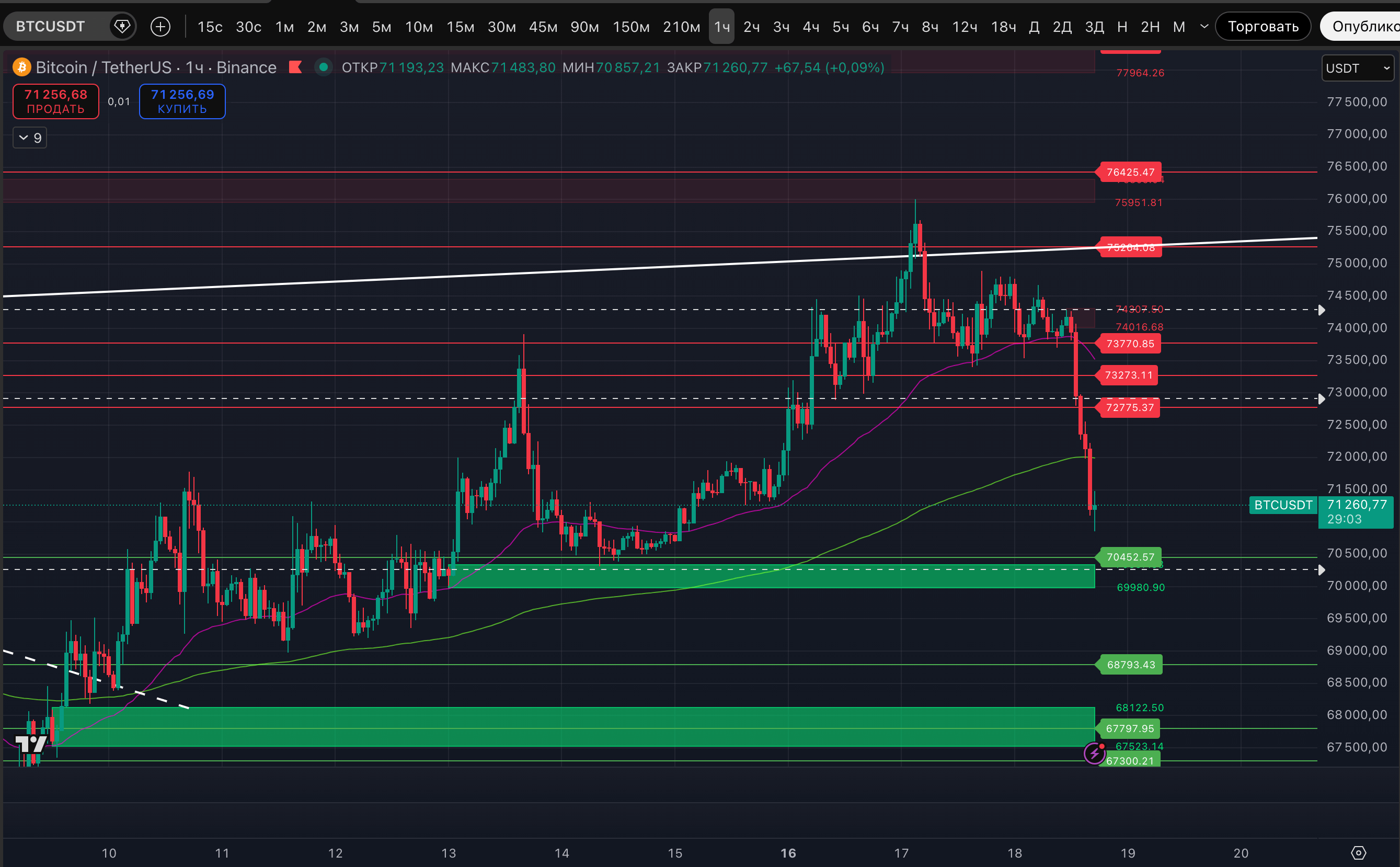
Task: Click the diamond icon beside BTCUSDT
Action: 121,26
